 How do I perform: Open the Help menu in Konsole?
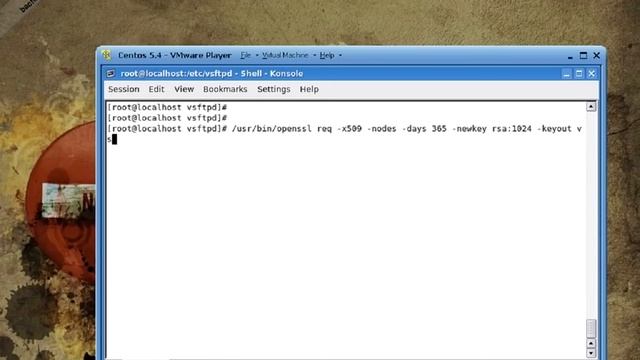[x=309, y=89]
